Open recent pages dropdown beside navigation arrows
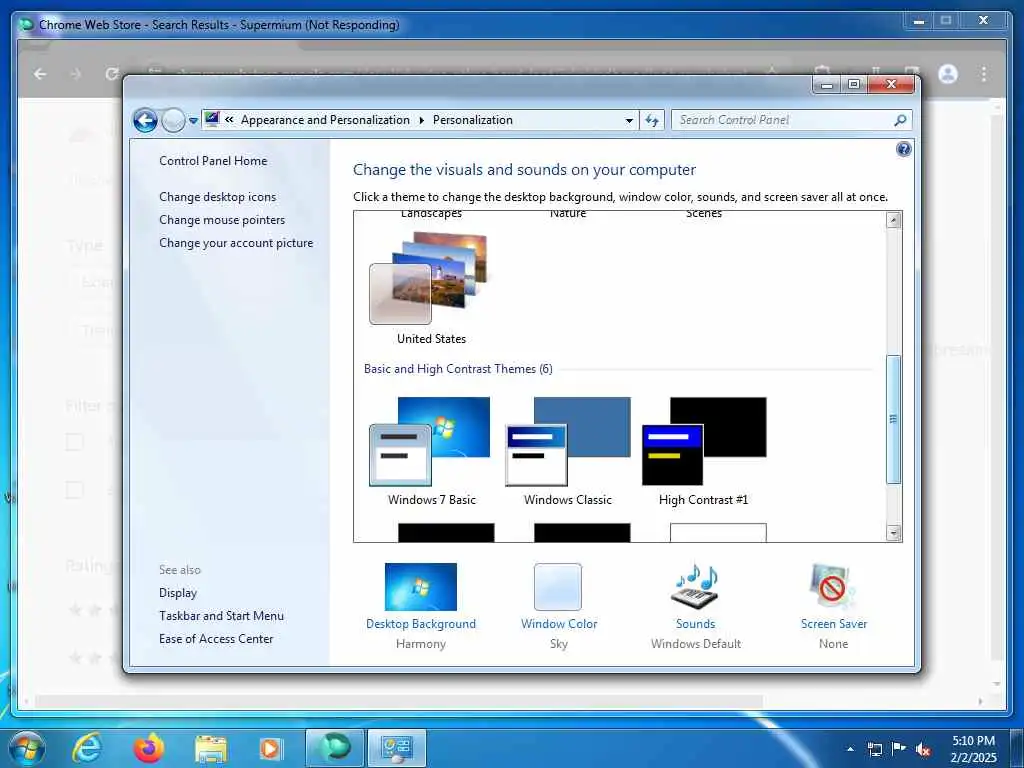The width and height of the screenshot is (1024, 768). point(193,121)
